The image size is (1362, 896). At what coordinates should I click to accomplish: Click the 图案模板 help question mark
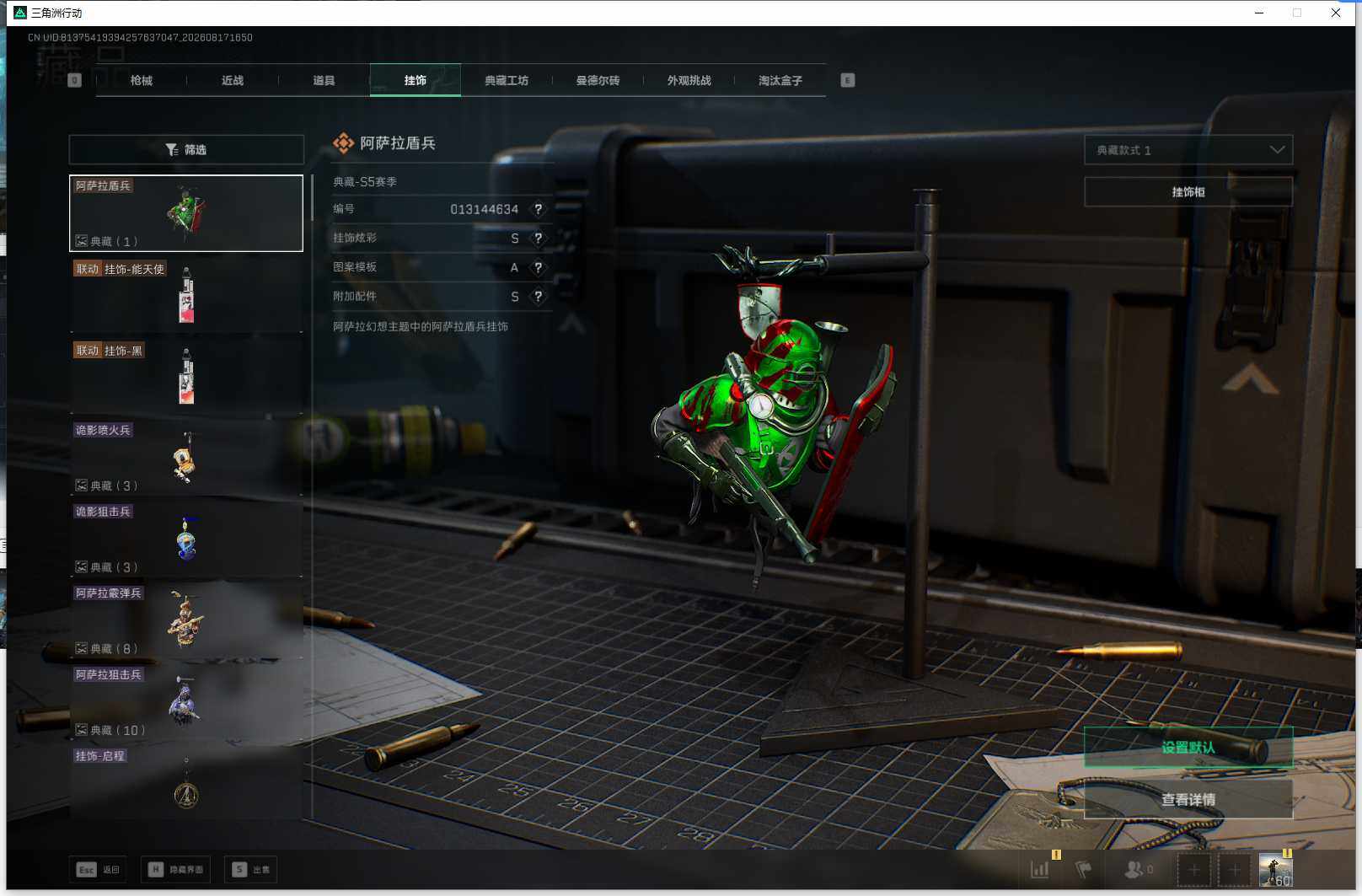coord(538,267)
